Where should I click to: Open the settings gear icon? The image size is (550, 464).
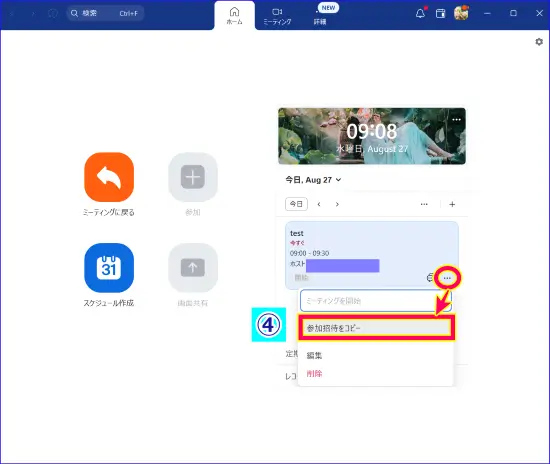pyautogui.click(x=539, y=42)
